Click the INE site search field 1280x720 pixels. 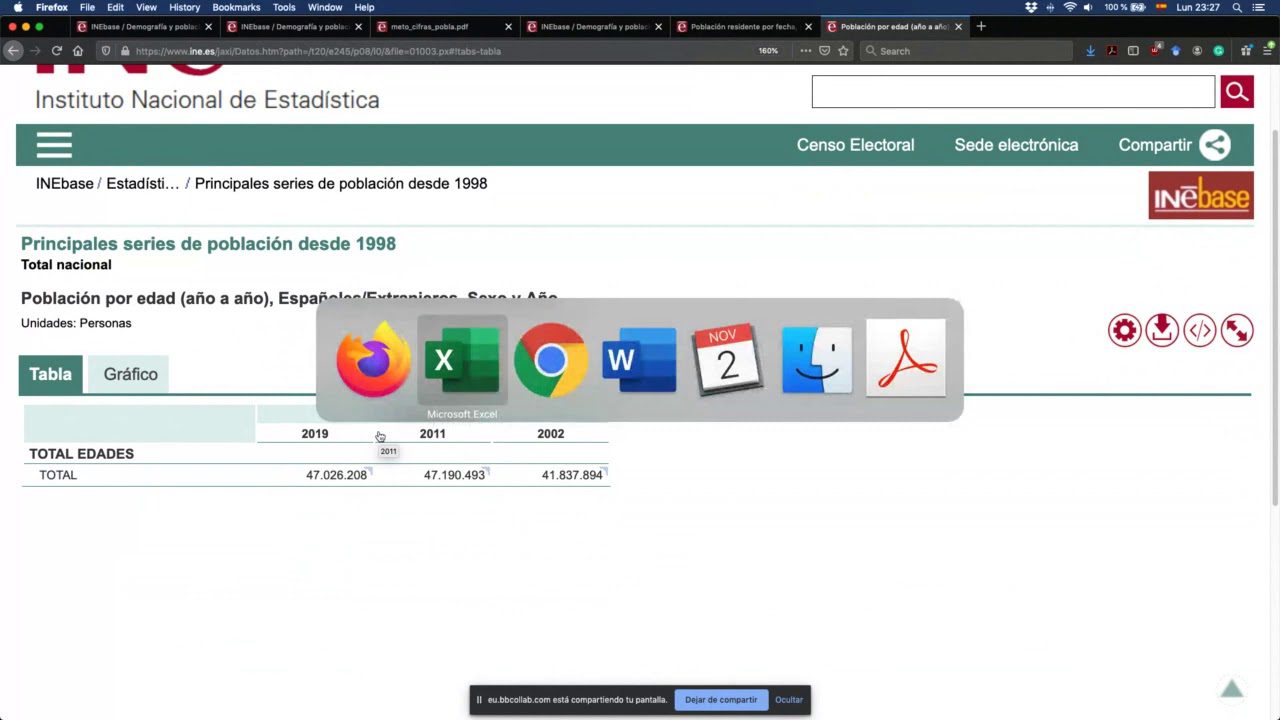(x=1013, y=92)
